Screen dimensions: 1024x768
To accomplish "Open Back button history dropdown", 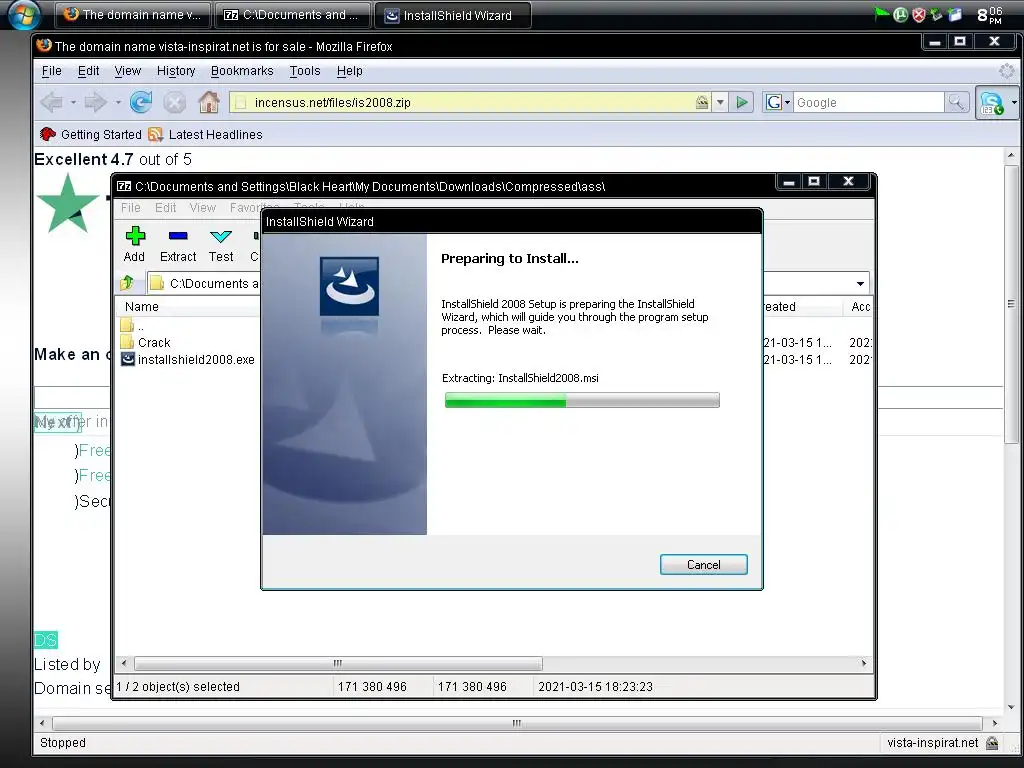I will click(73, 103).
